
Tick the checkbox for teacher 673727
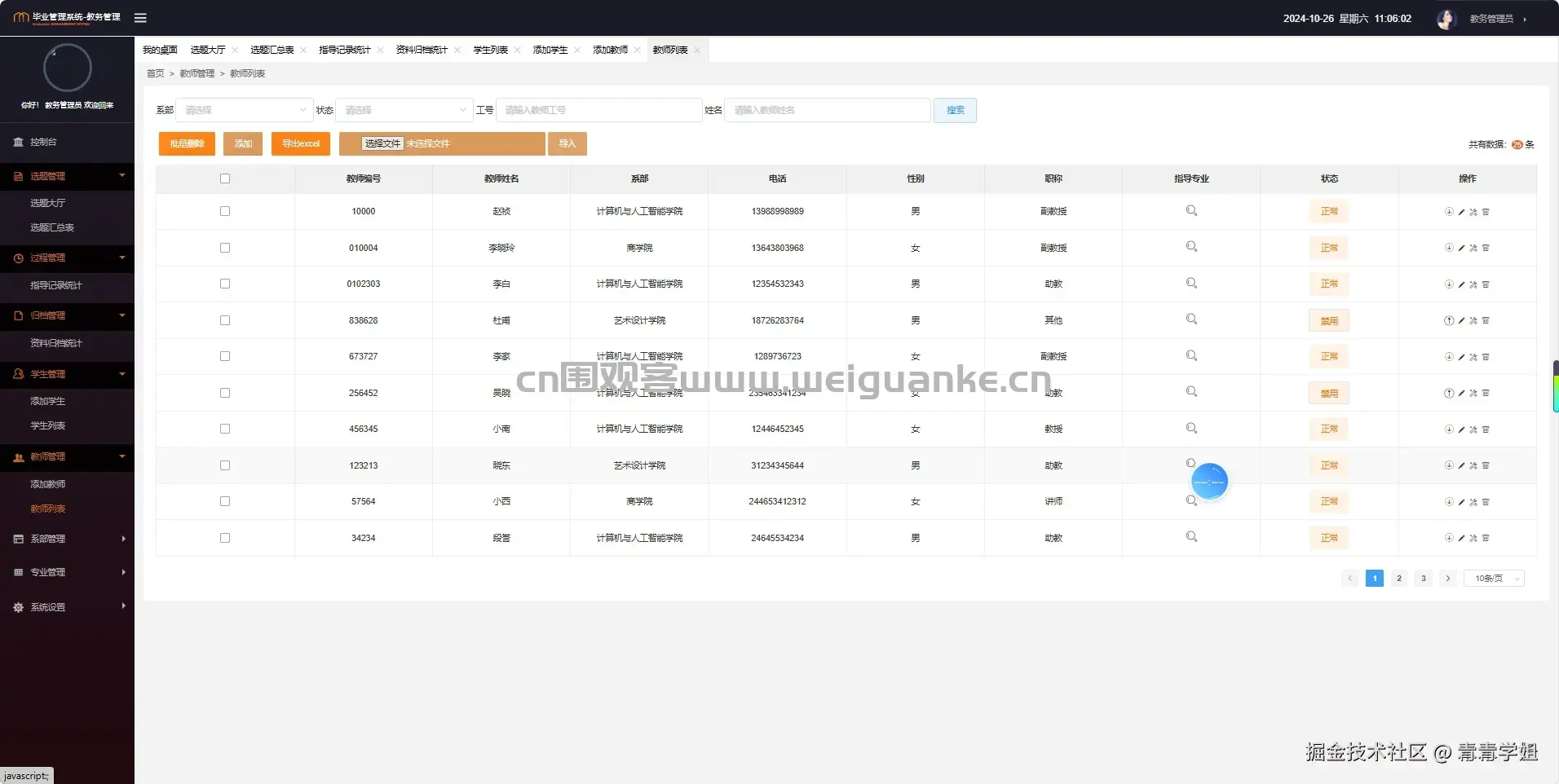point(225,356)
